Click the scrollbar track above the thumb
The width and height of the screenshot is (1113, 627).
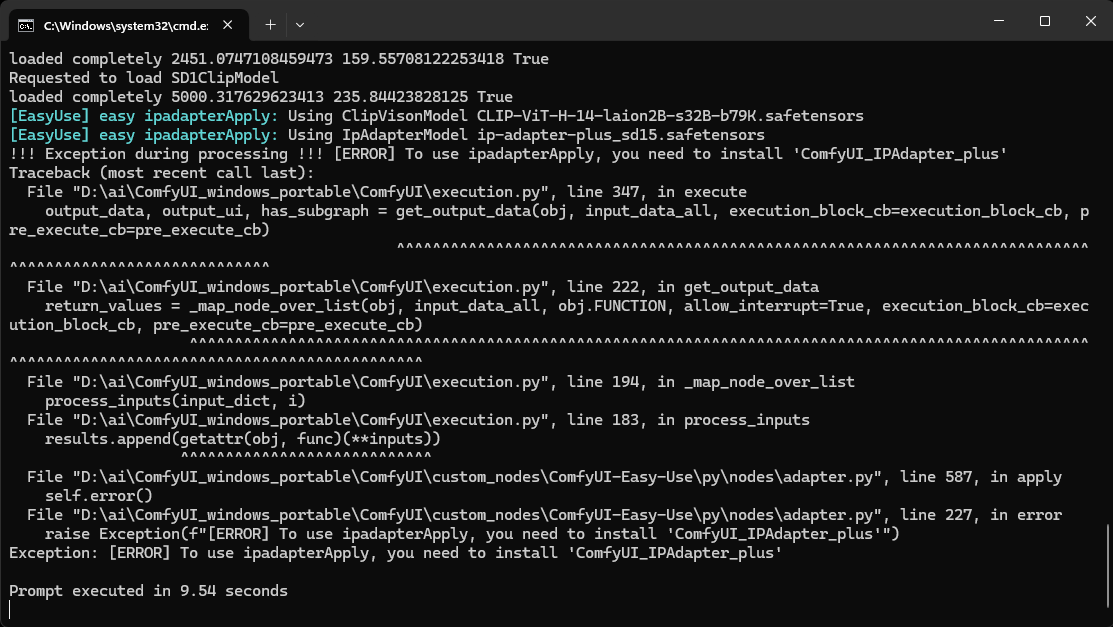tap(1107, 300)
